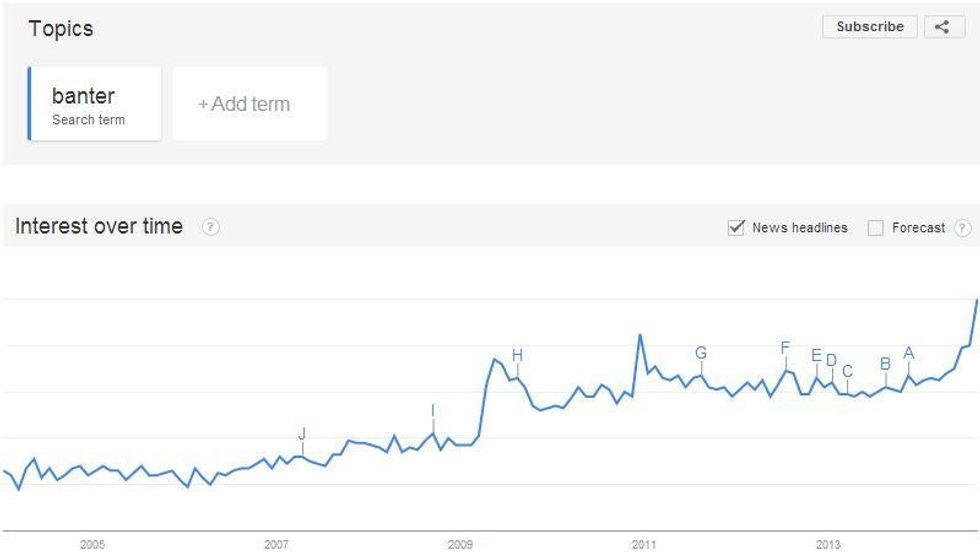The width and height of the screenshot is (980, 558).
Task: Uncheck the News headlines checkbox
Action: pyautogui.click(x=737, y=228)
